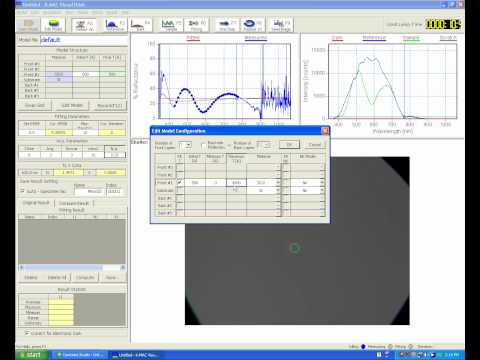
Task: Click Sample legend label above intensity graph
Action: tap(411, 38)
